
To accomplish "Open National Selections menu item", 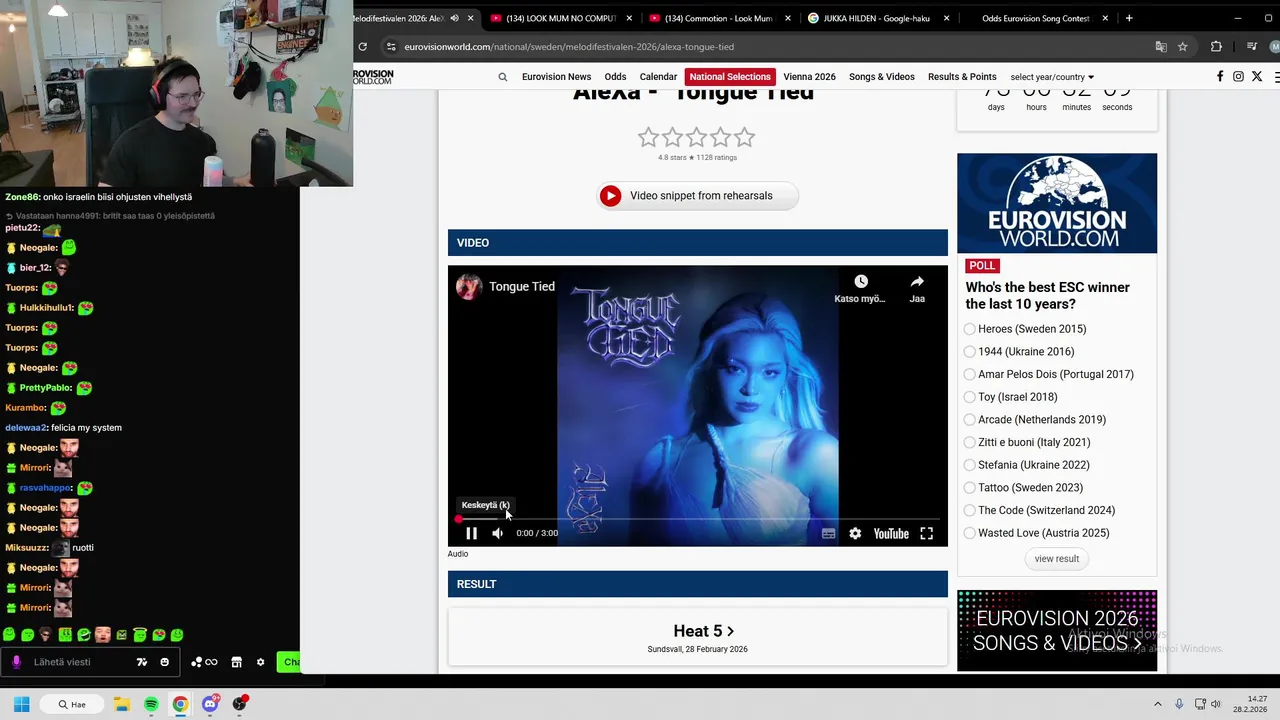I will point(730,77).
